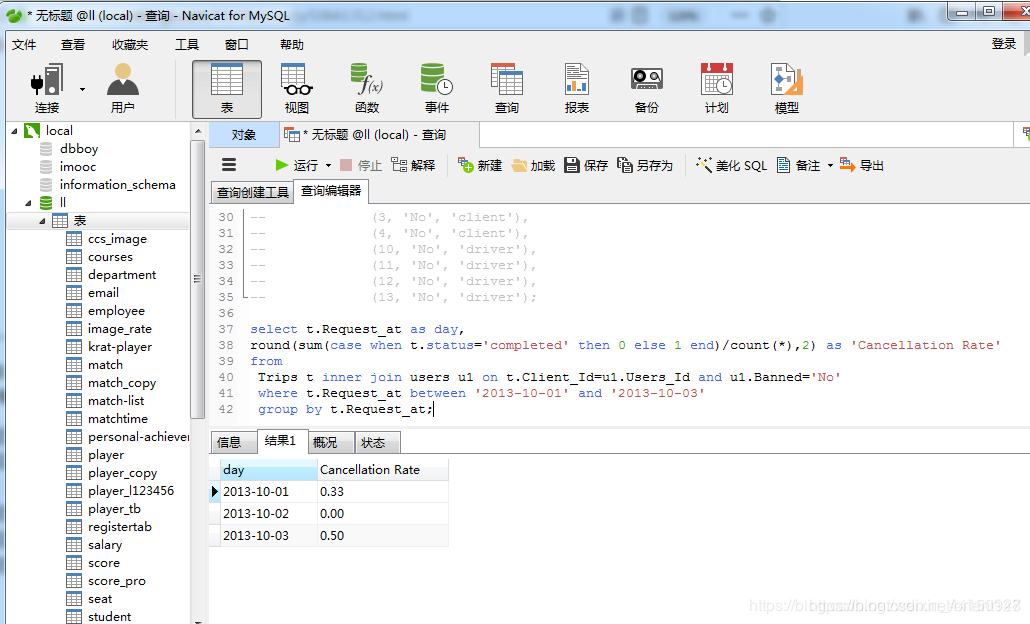This screenshot has width=1030, height=624.
Task: Open the 备份 (Backup) tool
Action: tap(646, 86)
